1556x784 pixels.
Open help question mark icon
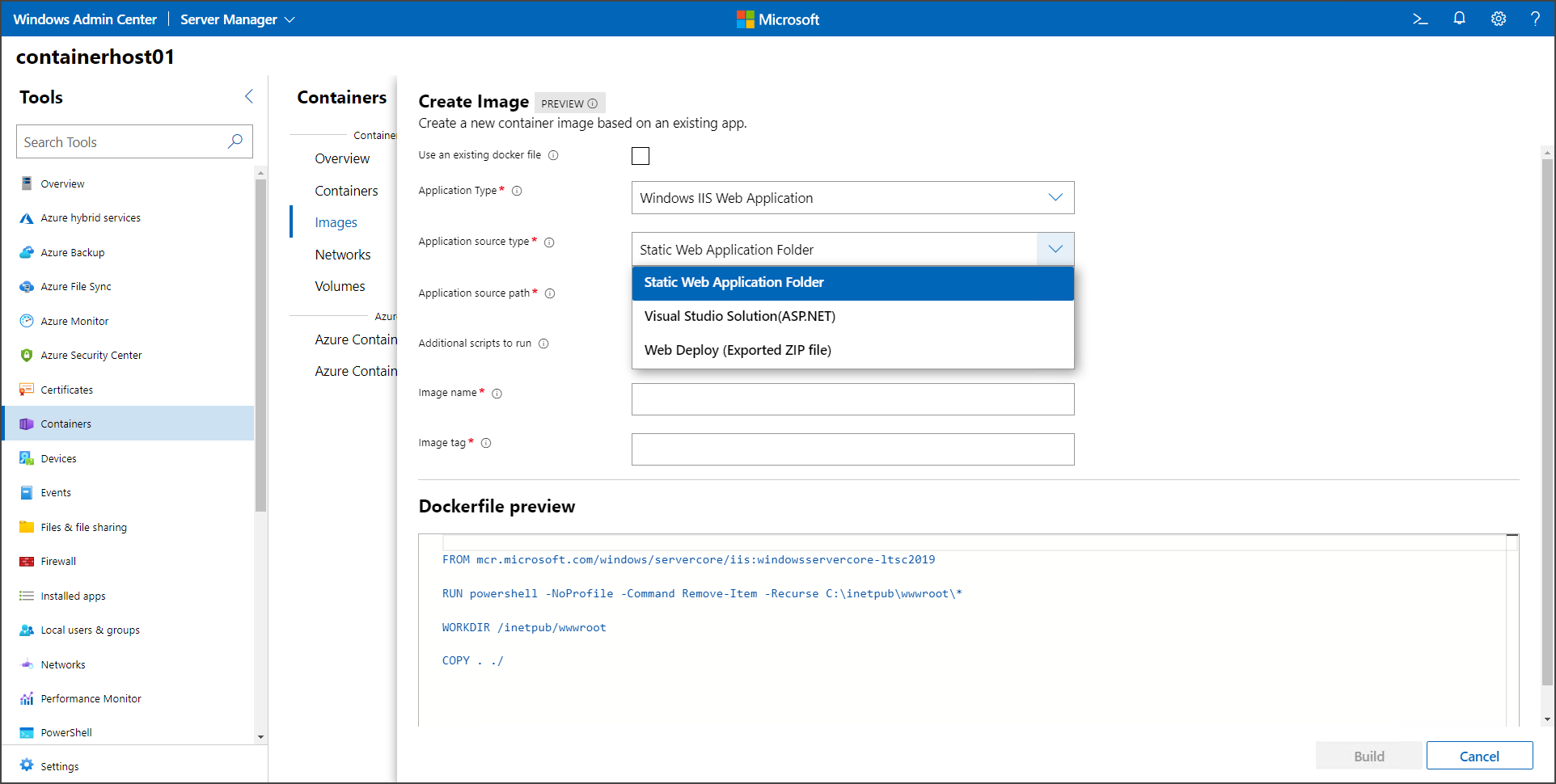pyautogui.click(x=1535, y=19)
